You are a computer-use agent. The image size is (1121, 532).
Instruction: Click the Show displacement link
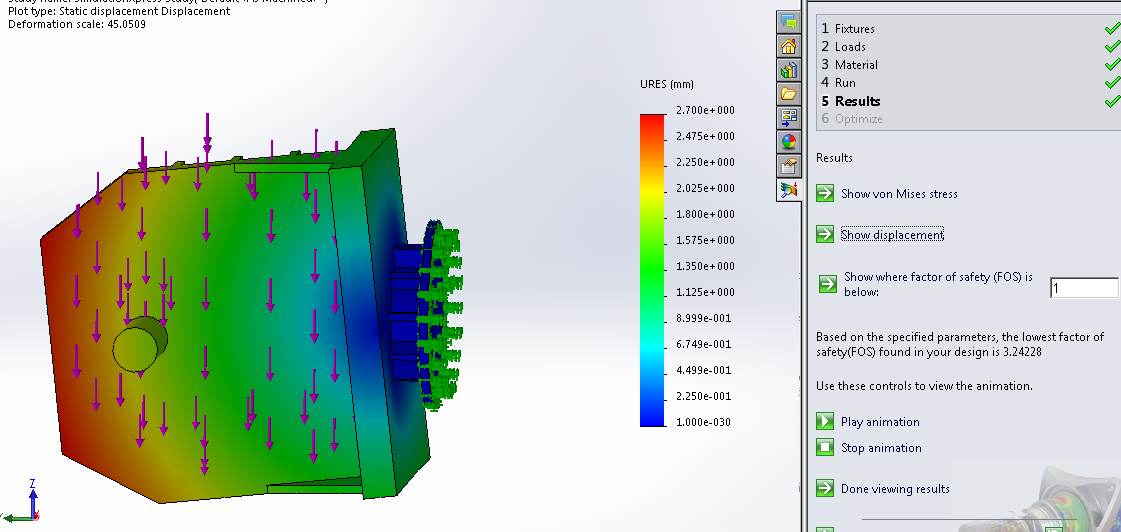(891, 235)
